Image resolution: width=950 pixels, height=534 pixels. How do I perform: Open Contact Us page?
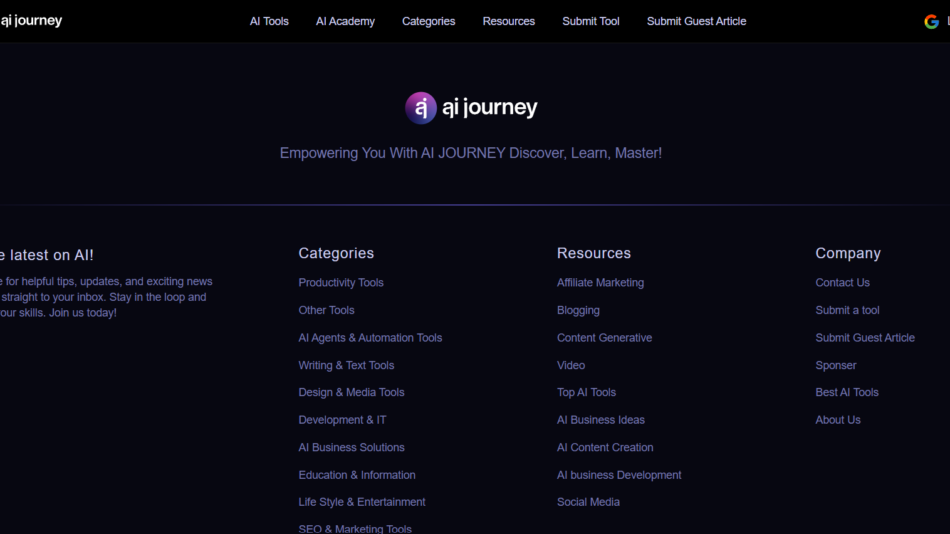pyautogui.click(x=842, y=282)
